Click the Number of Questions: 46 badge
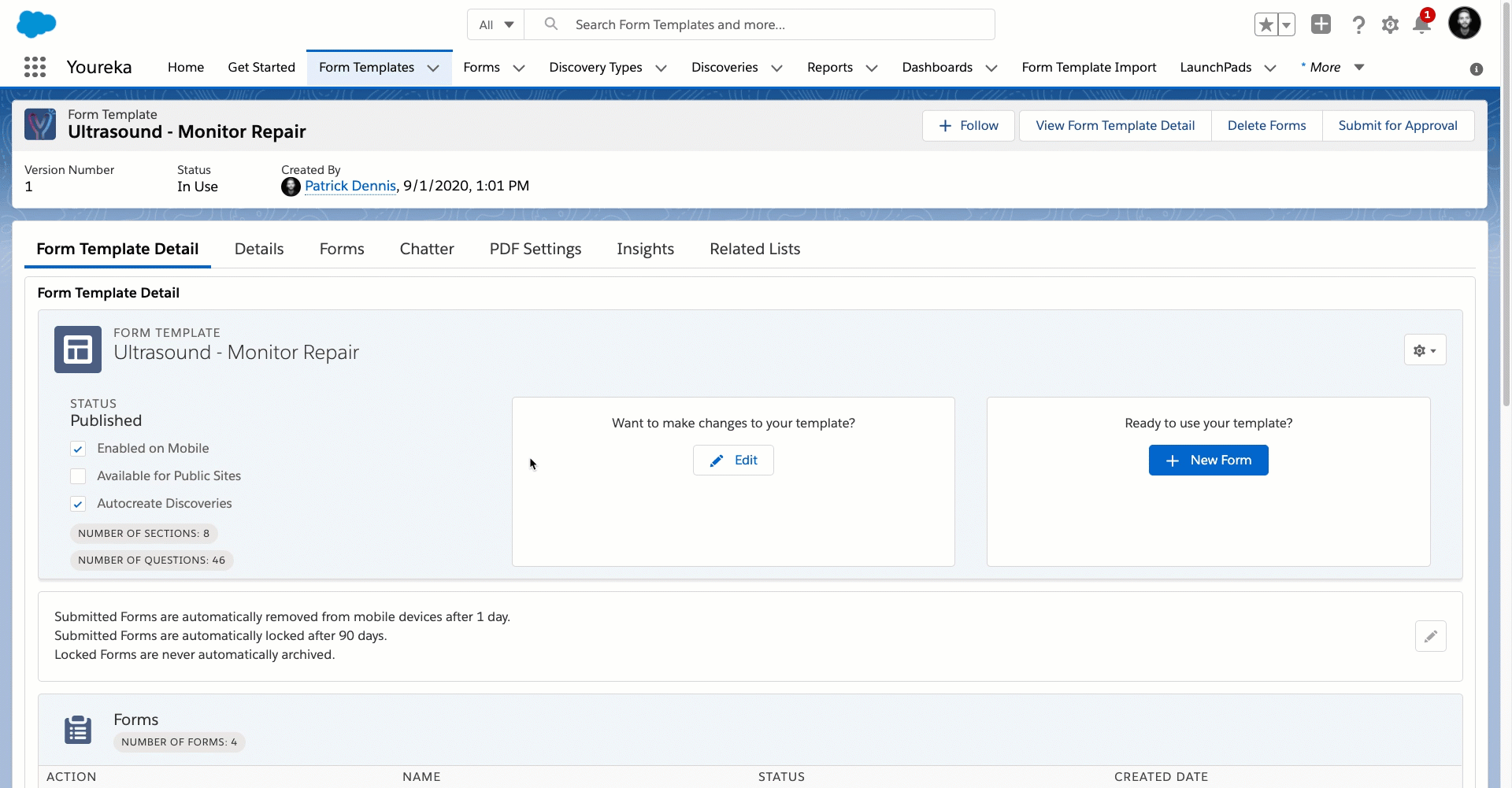The width and height of the screenshot is (1512, 788). point(152,560)
